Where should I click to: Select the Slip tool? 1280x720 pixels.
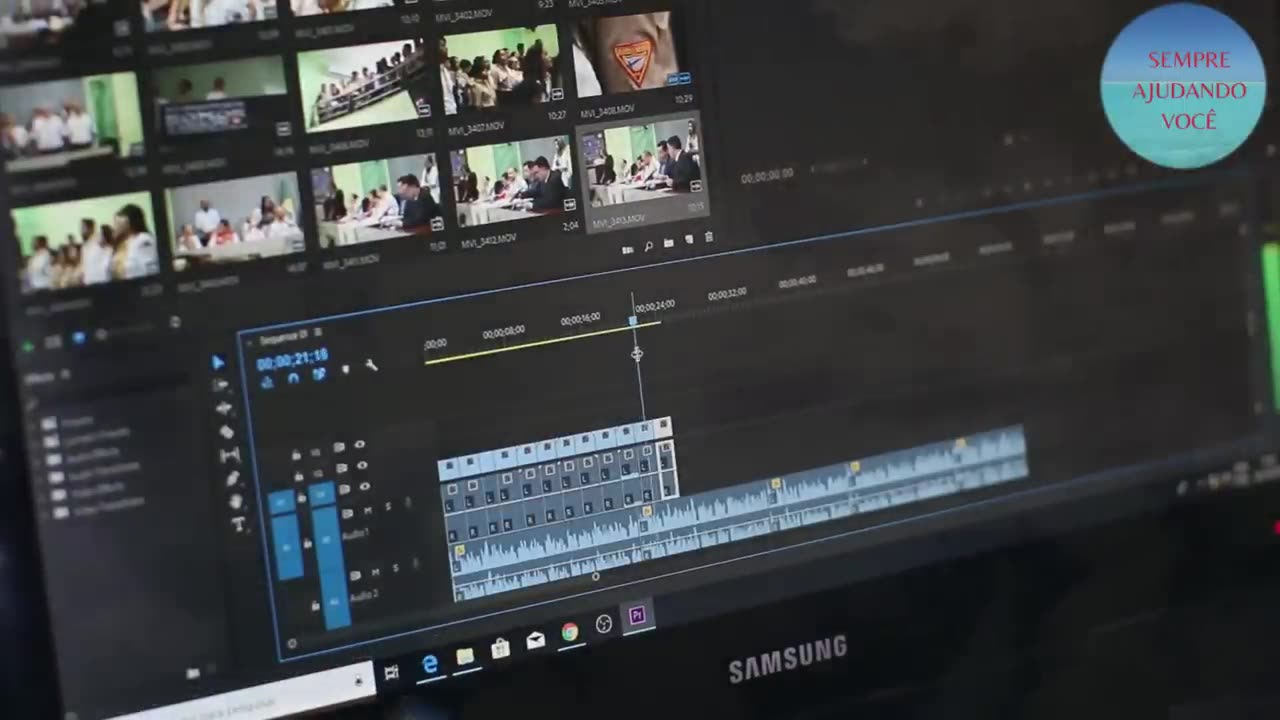pyautogui.click(x=230, y=455)
